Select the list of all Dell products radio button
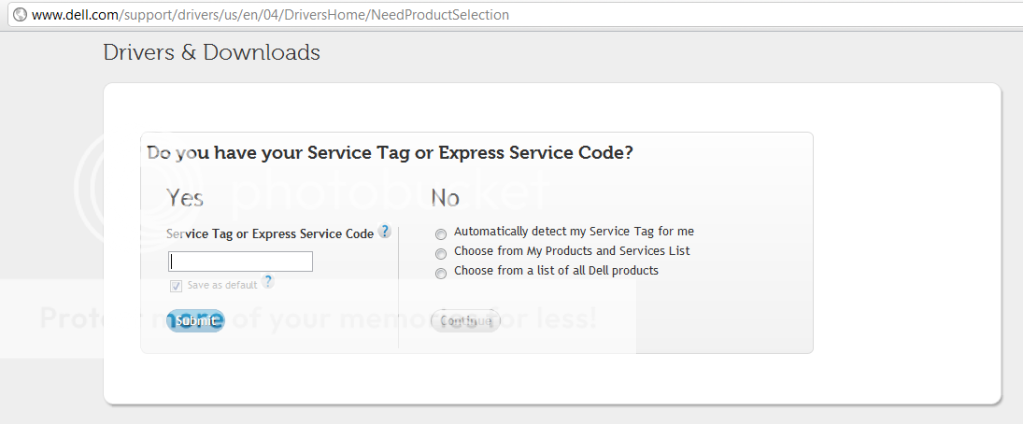 click(441, 272)
